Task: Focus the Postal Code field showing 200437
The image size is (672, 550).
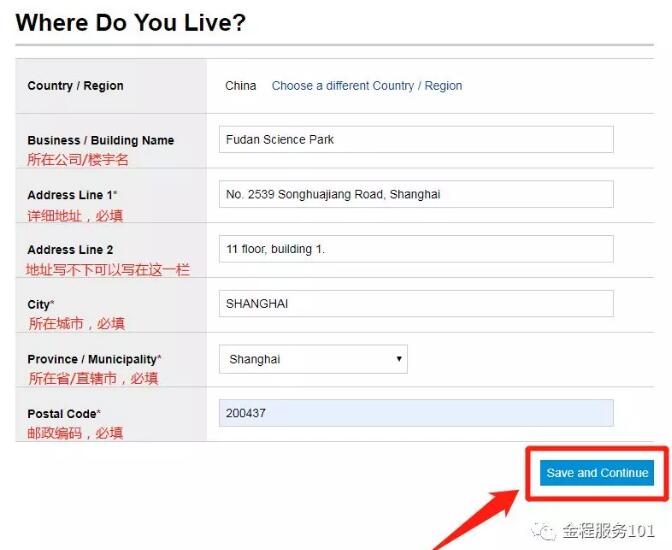Action: point(416,413)
